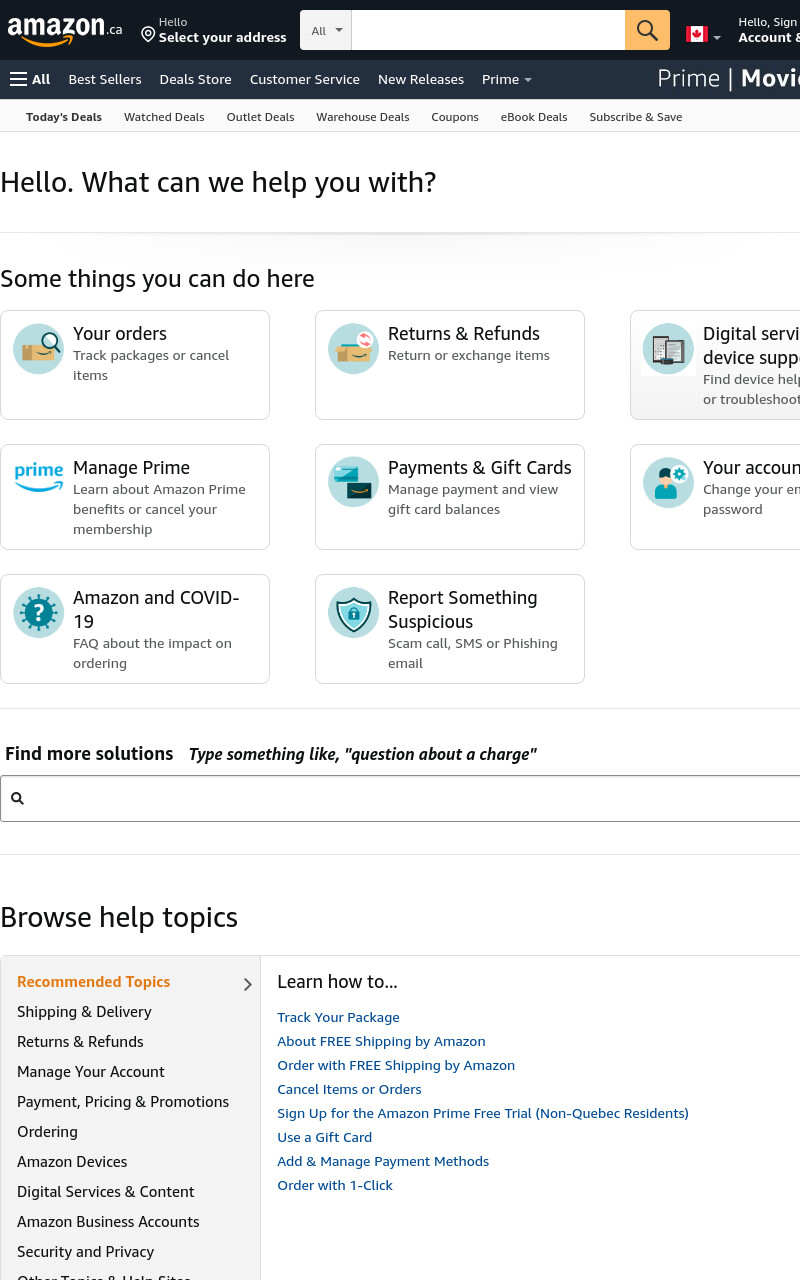Select Digital Services & Content topic
This screenshot has height=1280, width=800.
tap(106, 1192)
